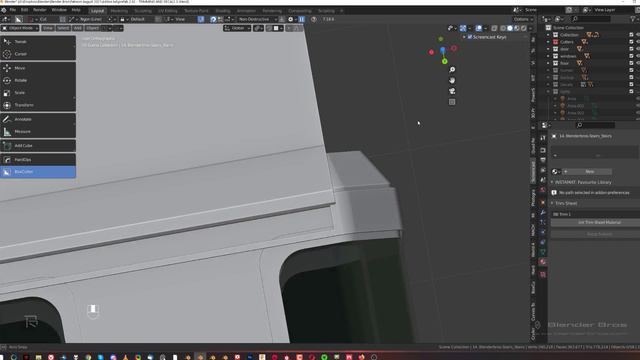This screenshot has width=640, height=360.
Task: Open the Object Mode dropdown
Action: [x=20, y=28]
